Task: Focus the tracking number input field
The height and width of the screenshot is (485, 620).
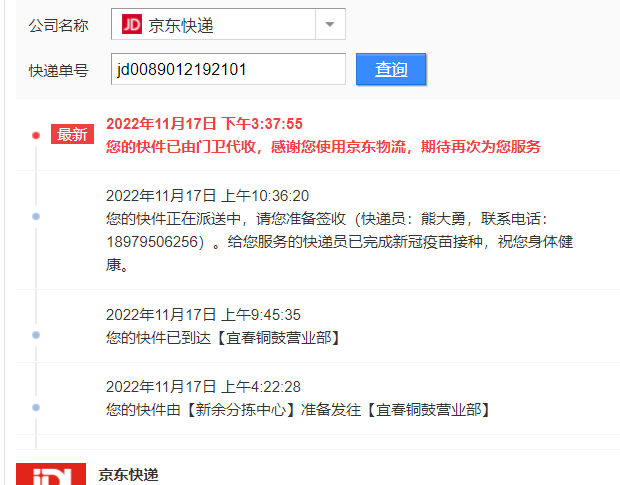Action: [x=228, y=69]
